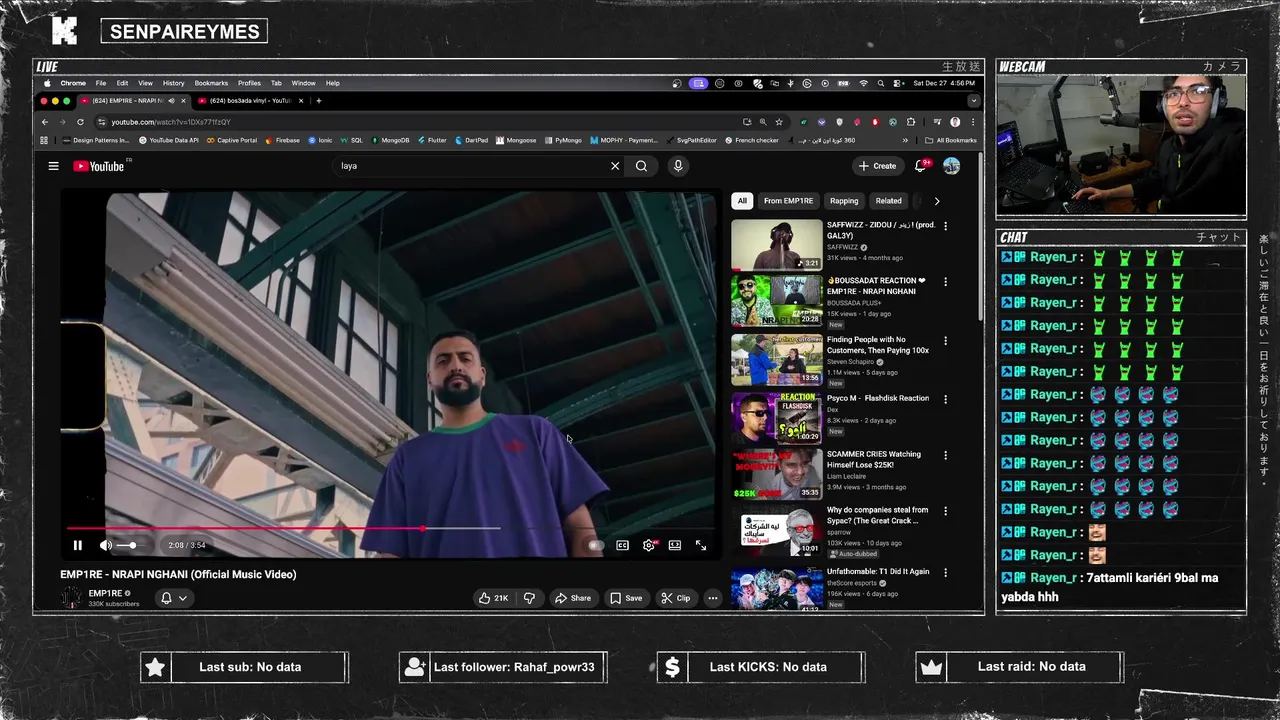Go to YouTube home via logo
Viewport: 1280px width, 720px height.
click(99, 166)
